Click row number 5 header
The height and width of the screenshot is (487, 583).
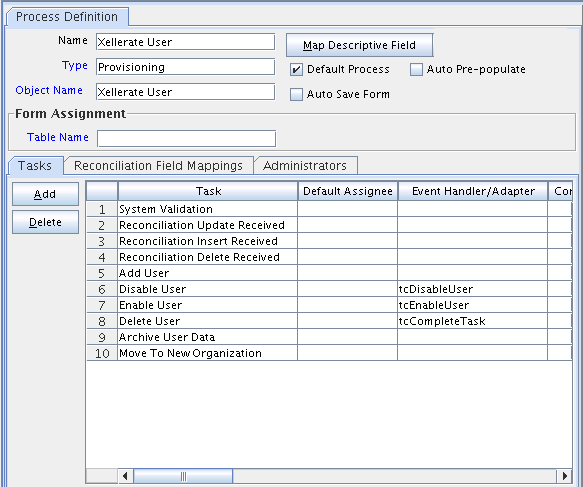click(102, 273)
